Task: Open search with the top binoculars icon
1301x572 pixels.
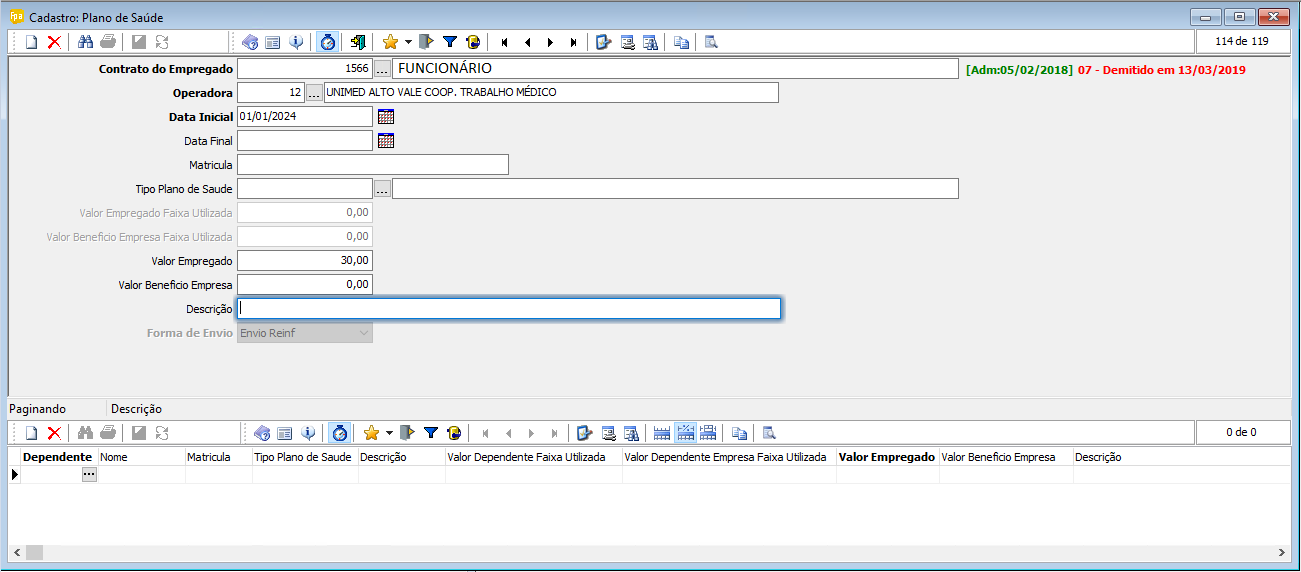Action: pyautogui.click(x=85, y=42)
